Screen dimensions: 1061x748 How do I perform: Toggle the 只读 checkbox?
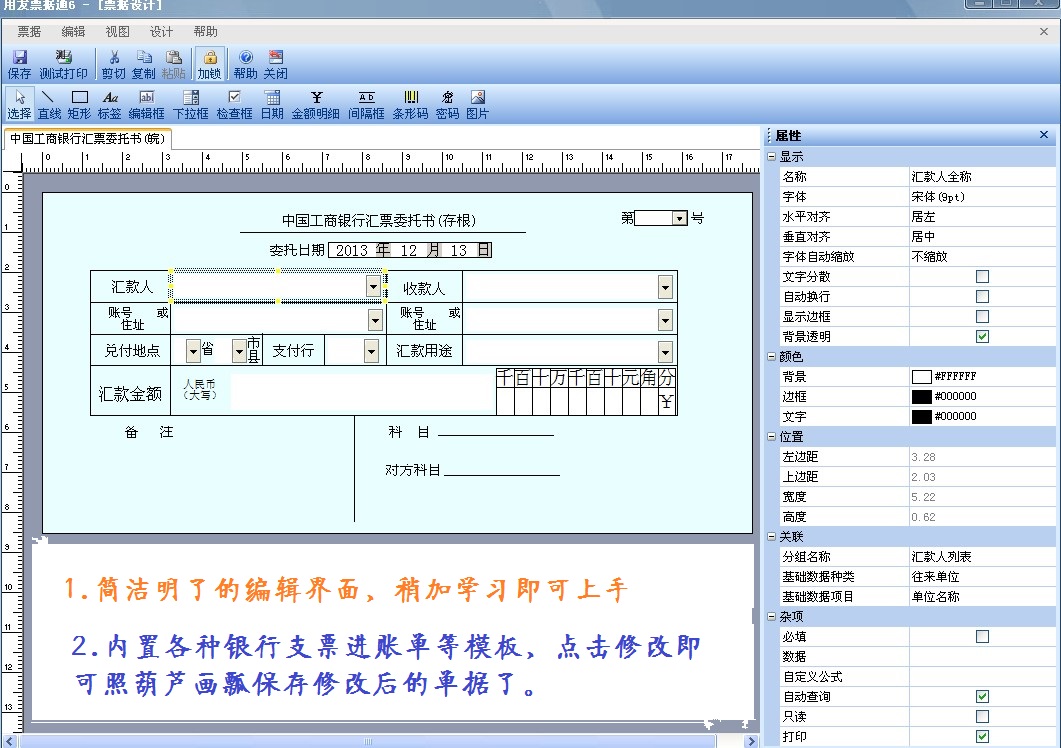pyautogui.click(x=983, y=716)
